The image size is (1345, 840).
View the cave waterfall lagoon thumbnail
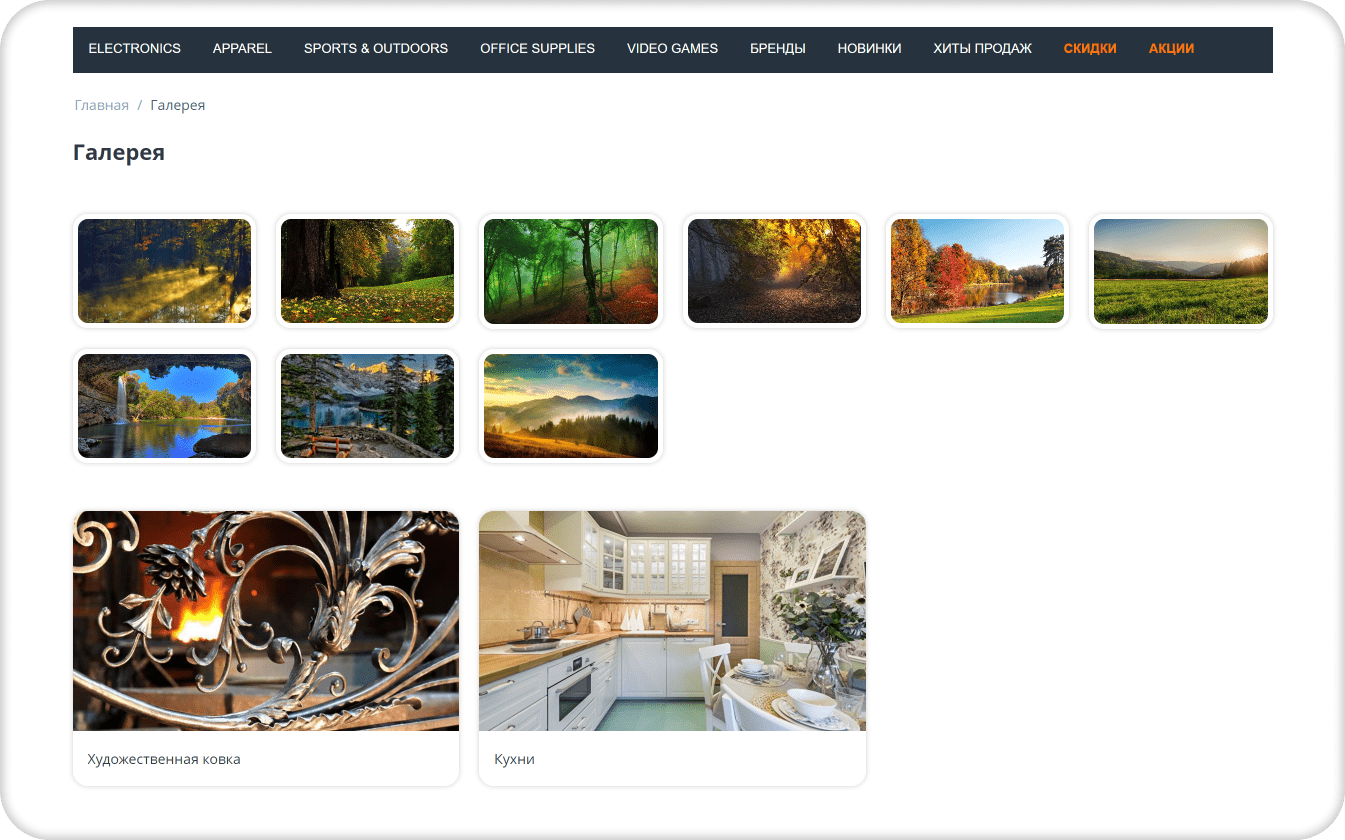[x=164, y=406]
